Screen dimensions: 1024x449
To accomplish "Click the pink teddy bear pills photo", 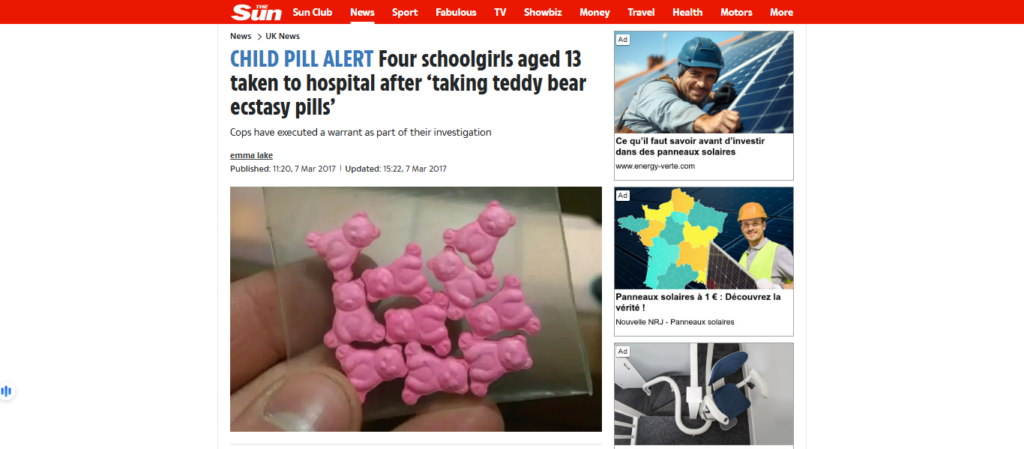I will (416, 309).
